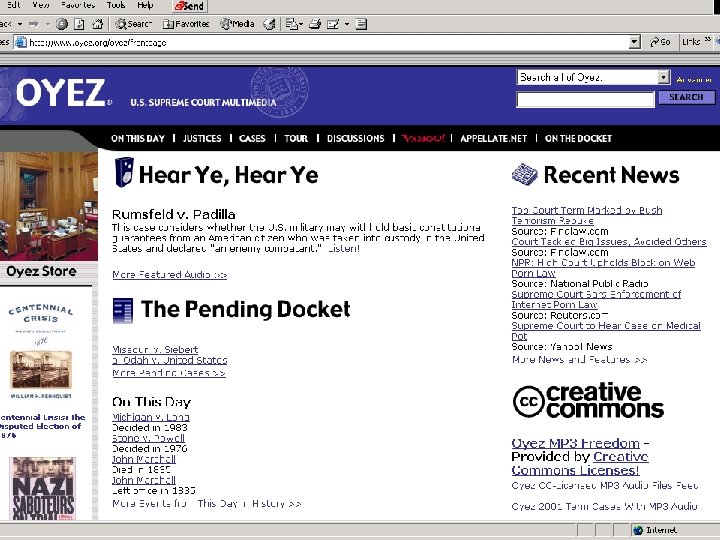Click the Recent News newspaper icon
This screenshot has width=720, height=540.
(524, 174)
